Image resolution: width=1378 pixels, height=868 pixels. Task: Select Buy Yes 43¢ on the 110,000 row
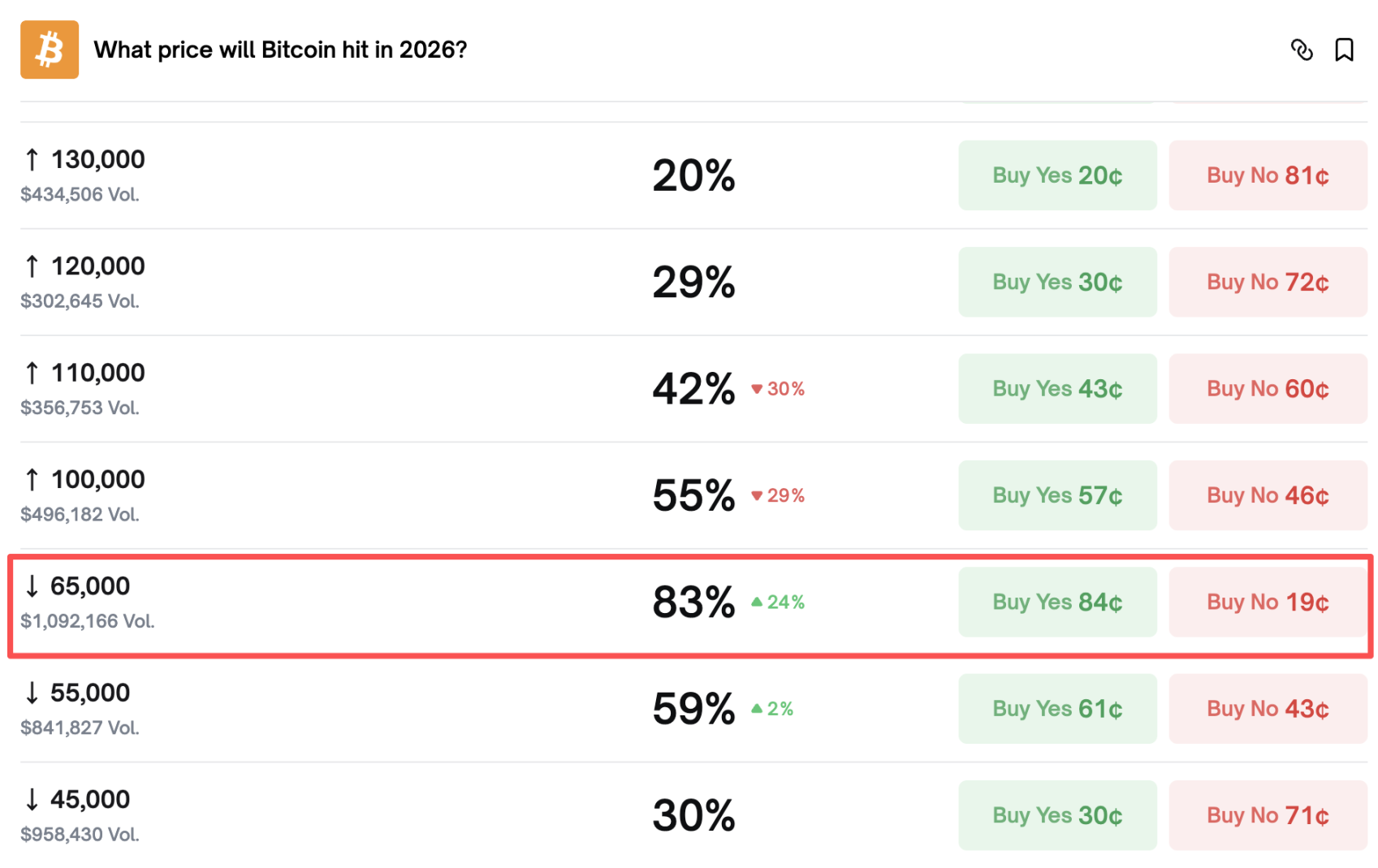[x=1056, y=389]
